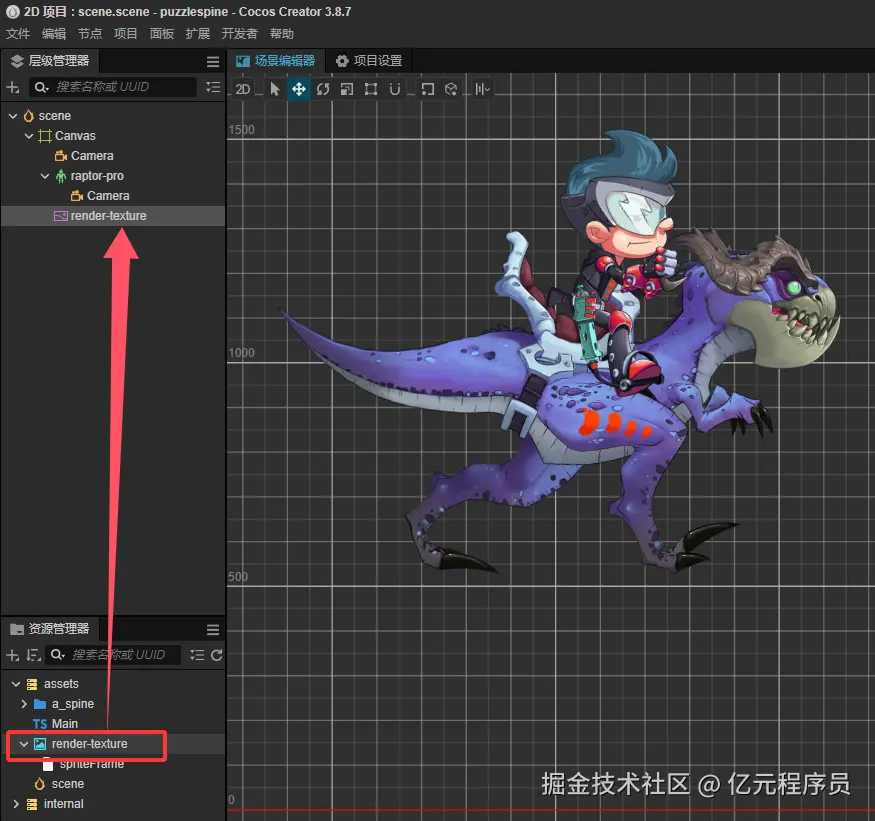
Task: Select the rect transform tool
Action: (x=371, y=89)
